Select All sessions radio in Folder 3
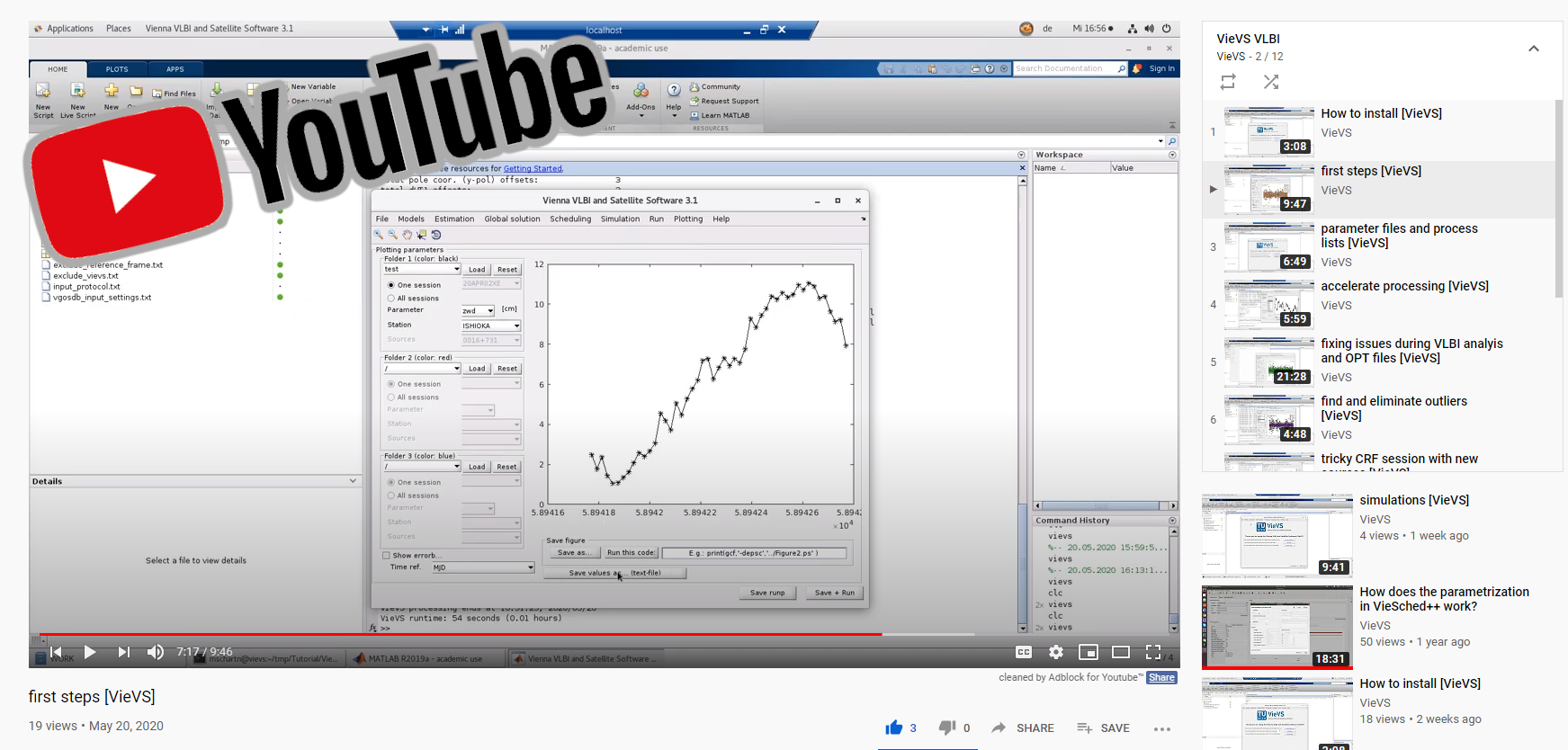The image size is (1568, 750). (x=391, y=496)
